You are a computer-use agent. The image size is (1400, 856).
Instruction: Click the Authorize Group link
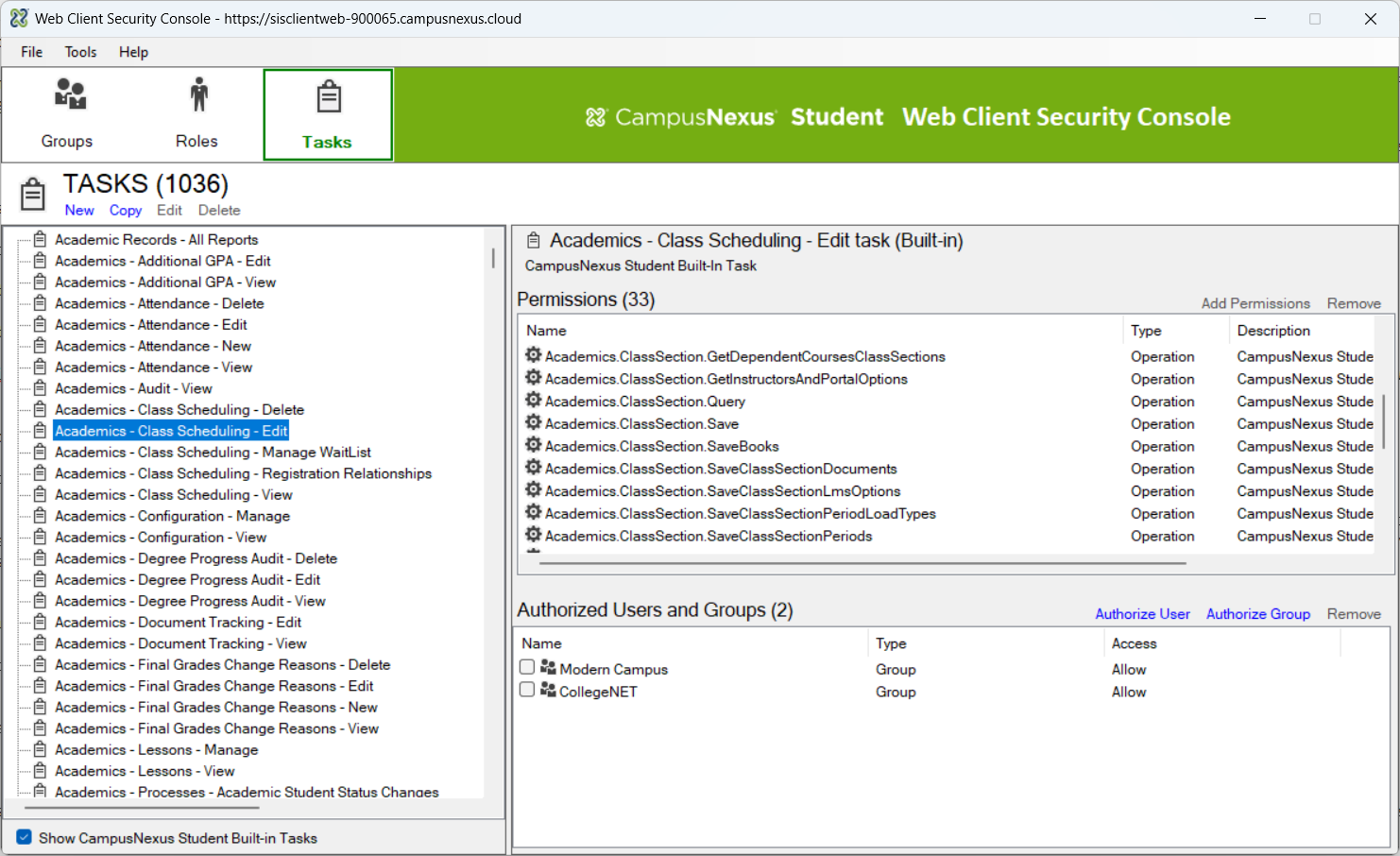pos(1258,614)
